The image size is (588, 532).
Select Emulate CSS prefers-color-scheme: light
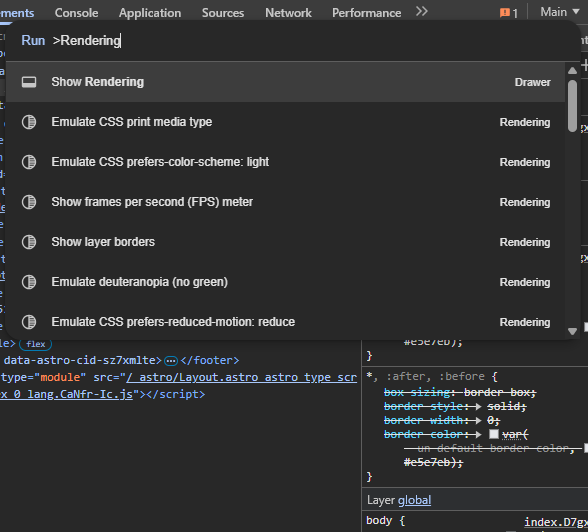[x=286, y=162]
